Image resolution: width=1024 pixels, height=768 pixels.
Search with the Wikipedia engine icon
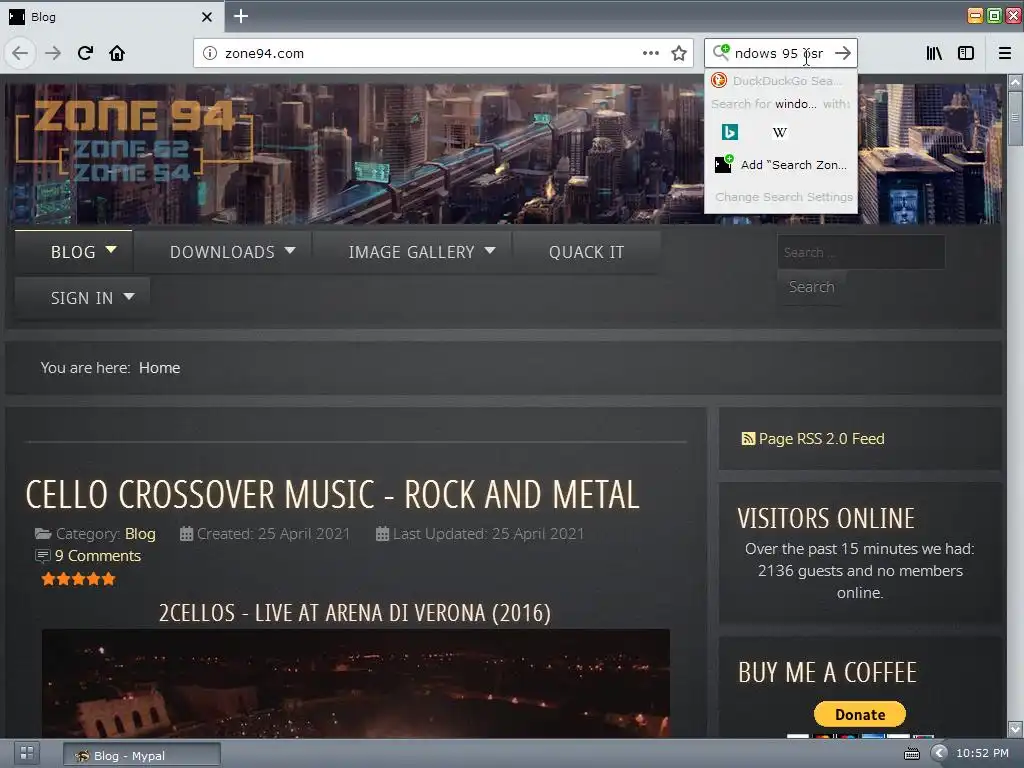tap(780, 133)
